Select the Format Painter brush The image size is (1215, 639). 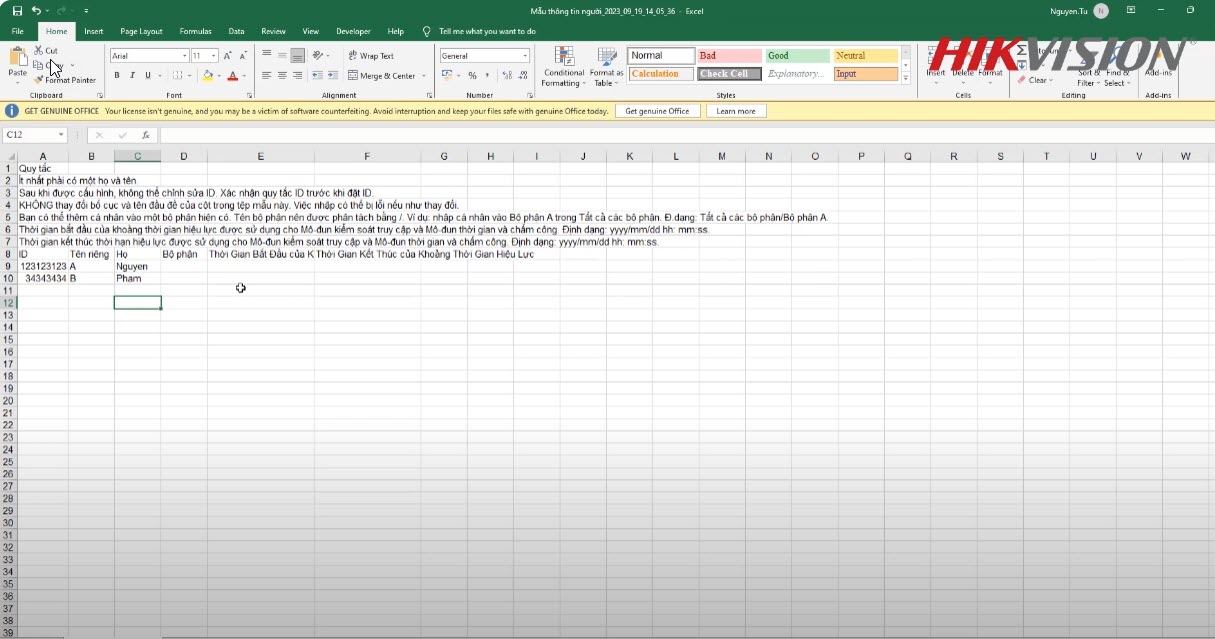(x=39, y=80)
